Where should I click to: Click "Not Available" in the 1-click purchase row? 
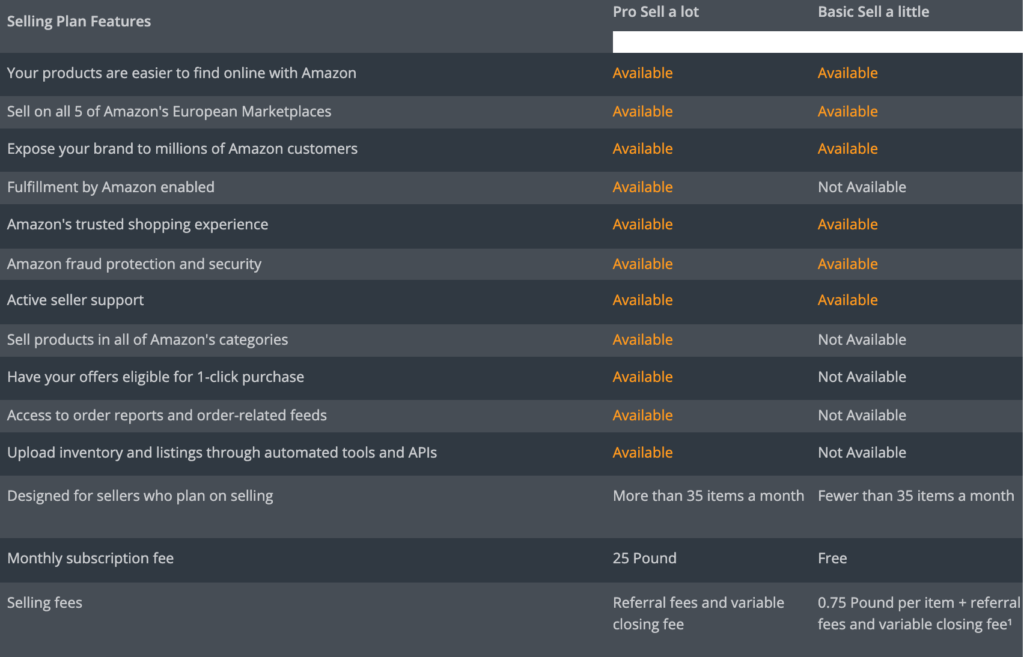(862, 377)
